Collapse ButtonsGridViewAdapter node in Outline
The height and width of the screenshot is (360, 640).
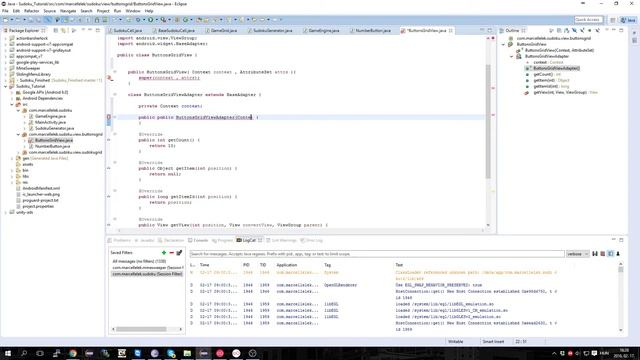[512, 56]
